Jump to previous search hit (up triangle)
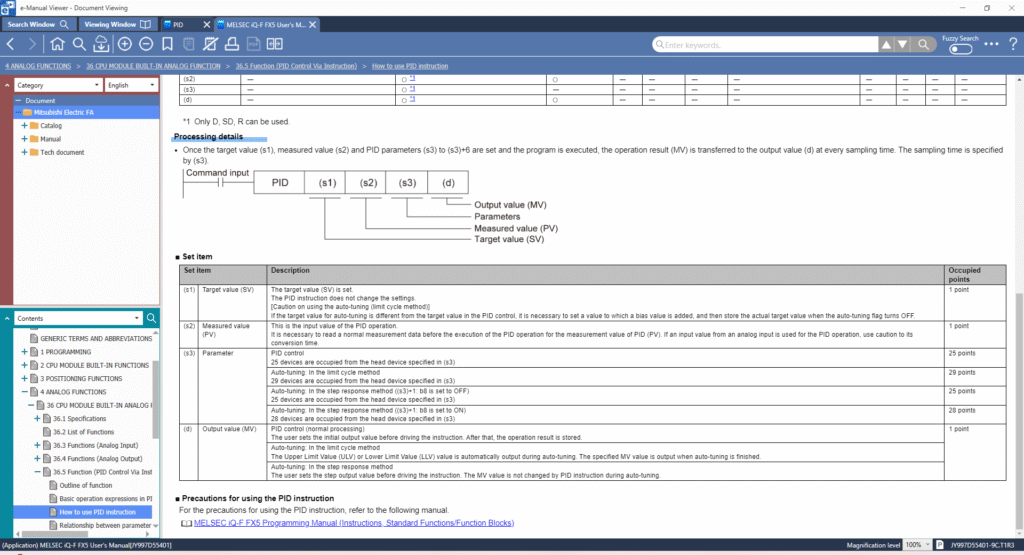This screenshot has width=1024, height=555. (x=886, y=44)
